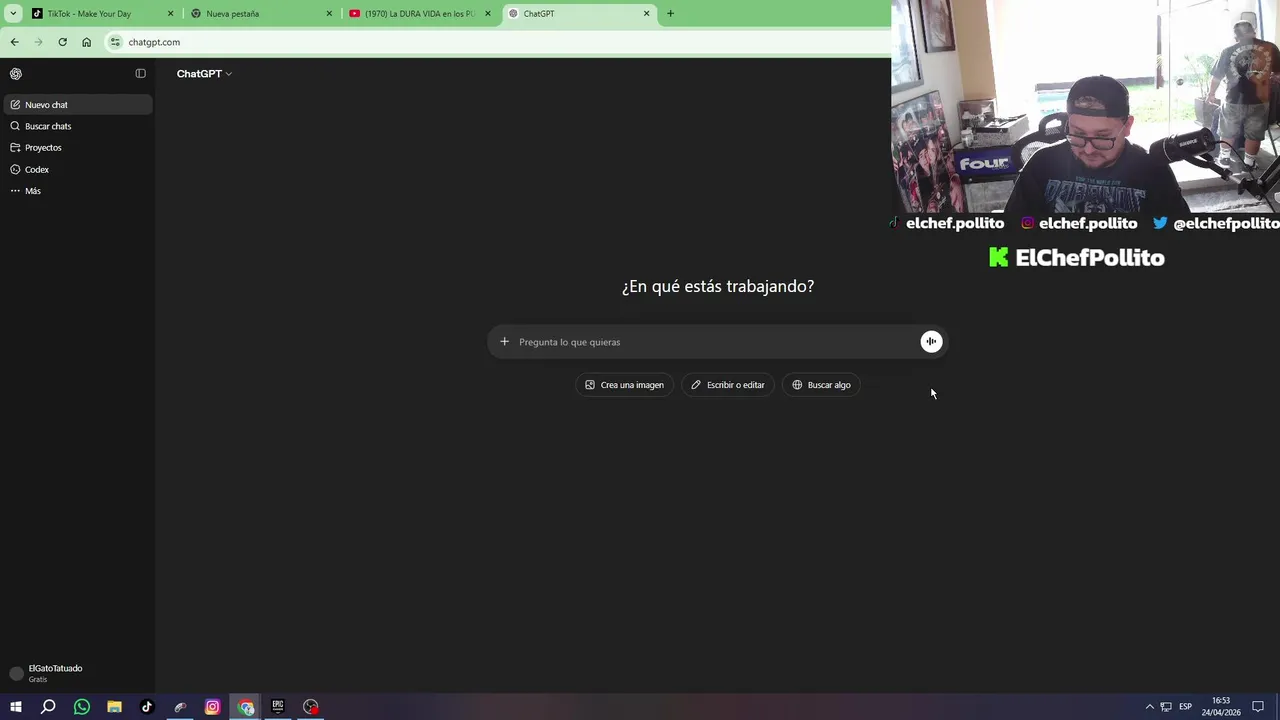This screenshot has height=720, width=1280.
Task: Open the ElGatoTatuado account menu
Action: (x=78, y=673)
